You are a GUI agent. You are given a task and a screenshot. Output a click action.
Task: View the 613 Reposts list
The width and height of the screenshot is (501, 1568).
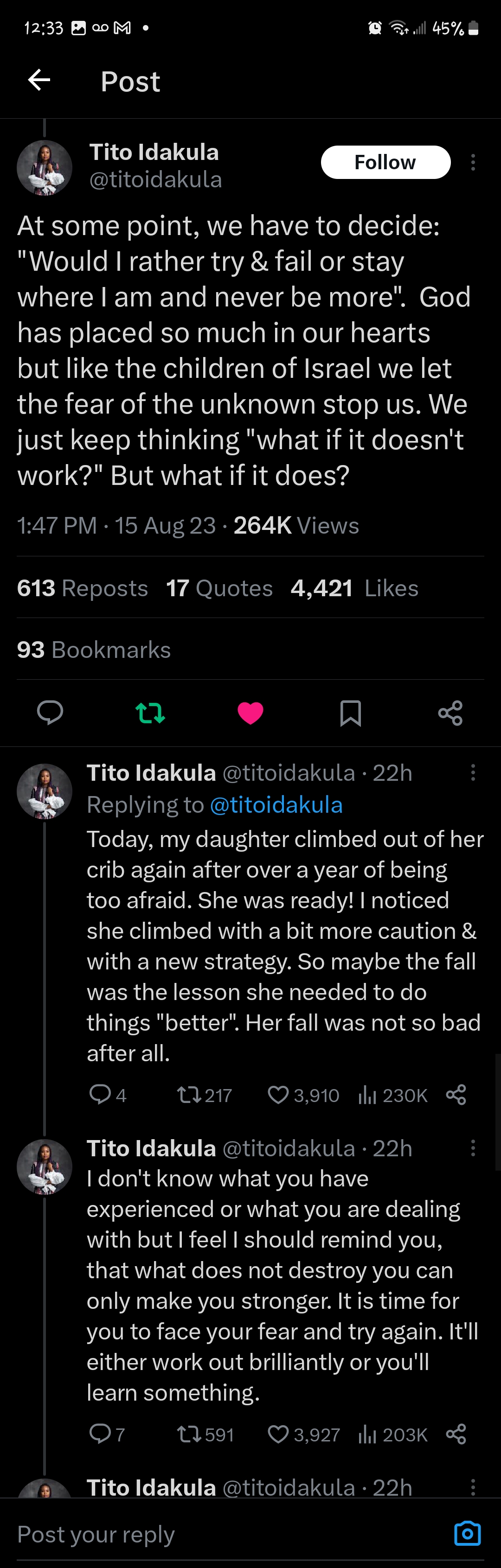[x=83, y=588]
